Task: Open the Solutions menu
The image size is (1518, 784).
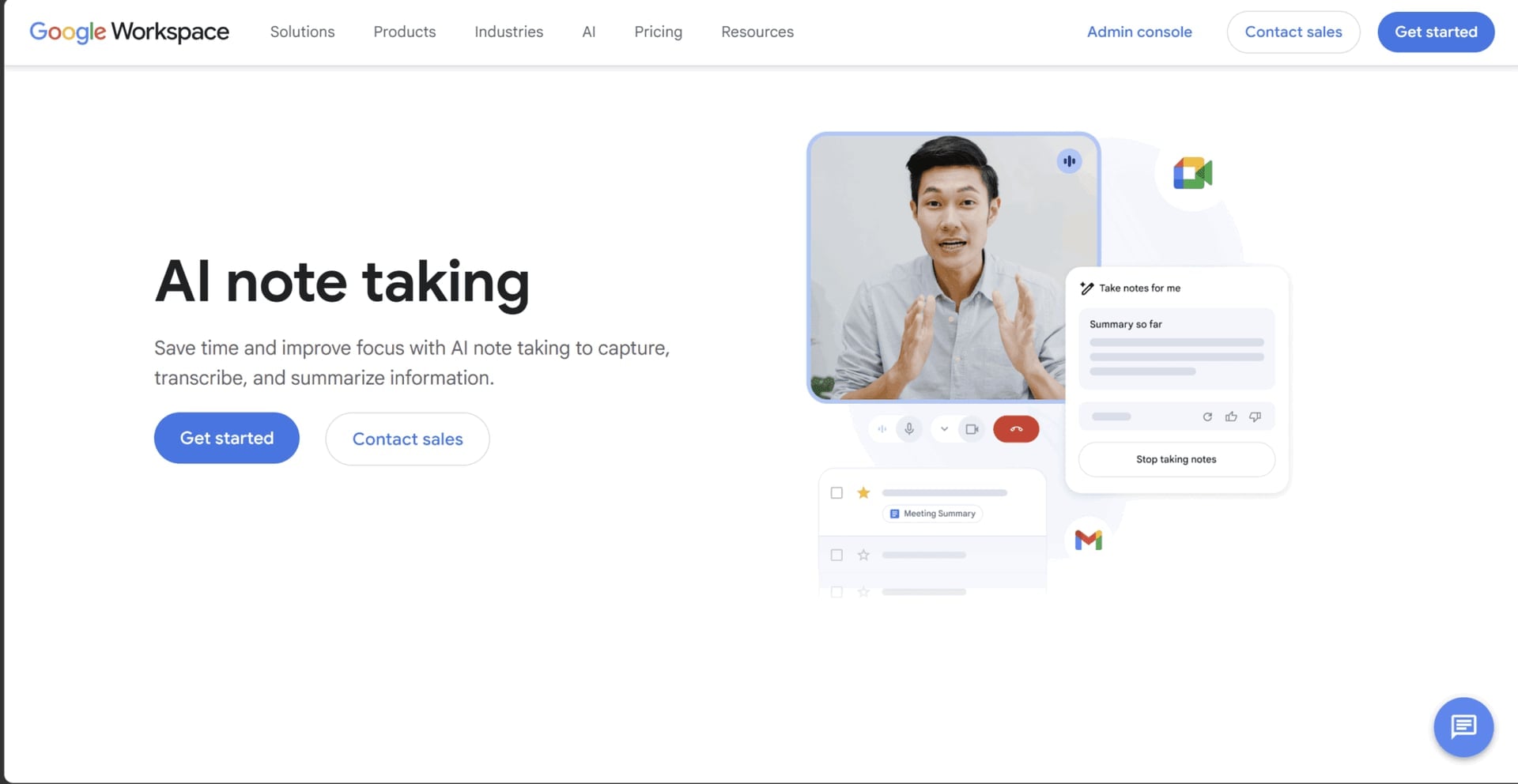Action: click(302, 32)
